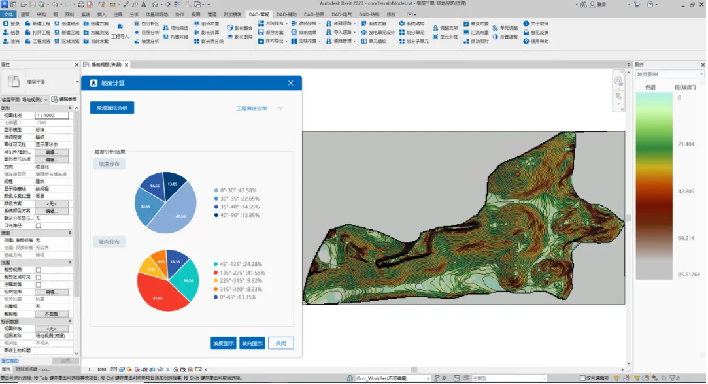Open the shopping cart icon in title bar
Screen dimensions: 708x384
(x=637, y=5)
